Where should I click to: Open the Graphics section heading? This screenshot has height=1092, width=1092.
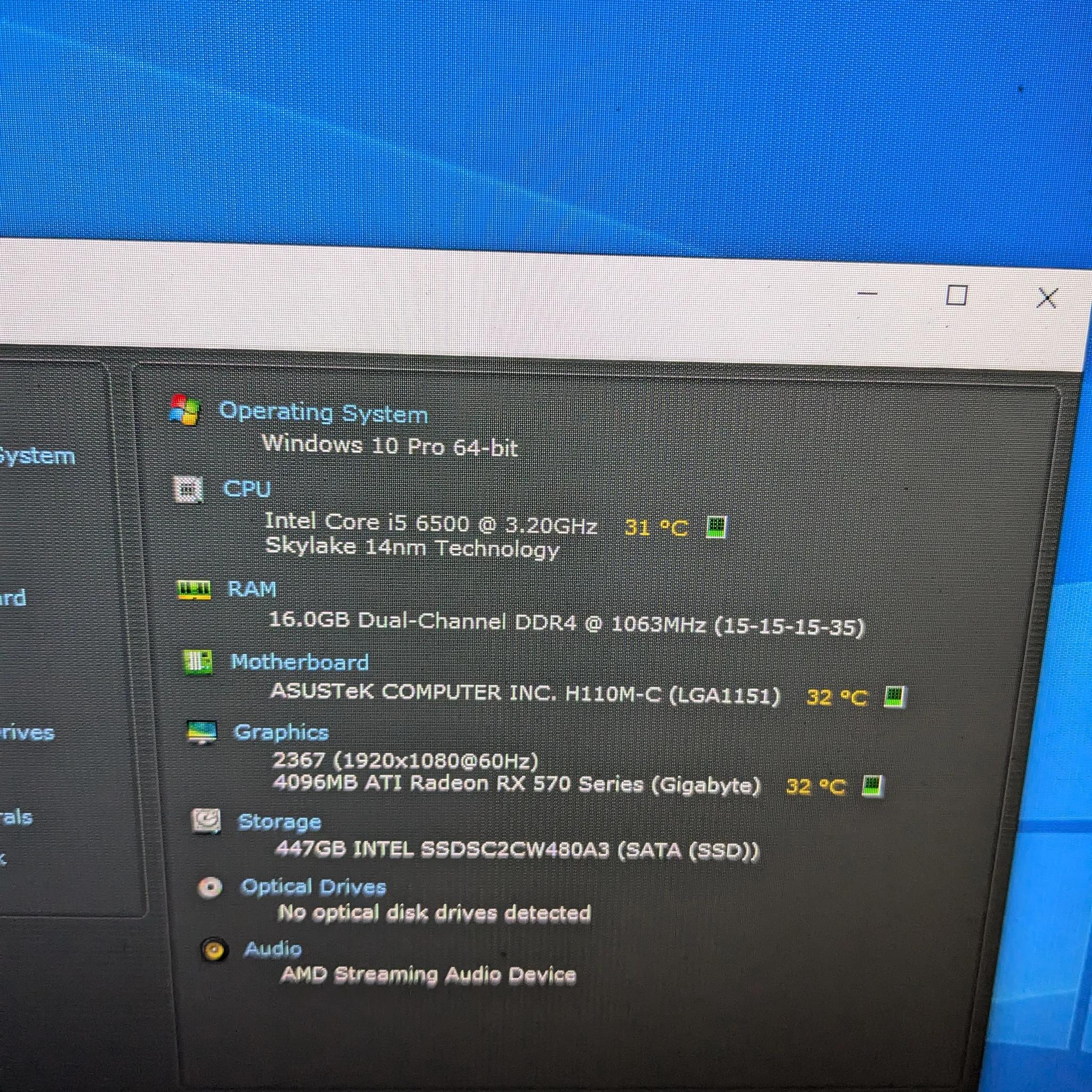pos(282,732)
